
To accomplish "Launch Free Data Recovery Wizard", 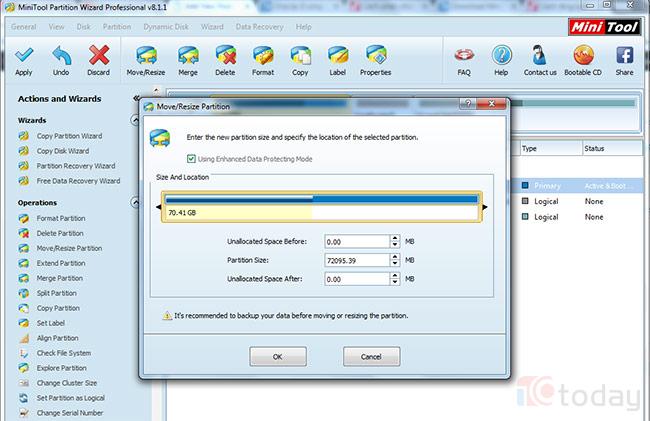I will [78, 181].
